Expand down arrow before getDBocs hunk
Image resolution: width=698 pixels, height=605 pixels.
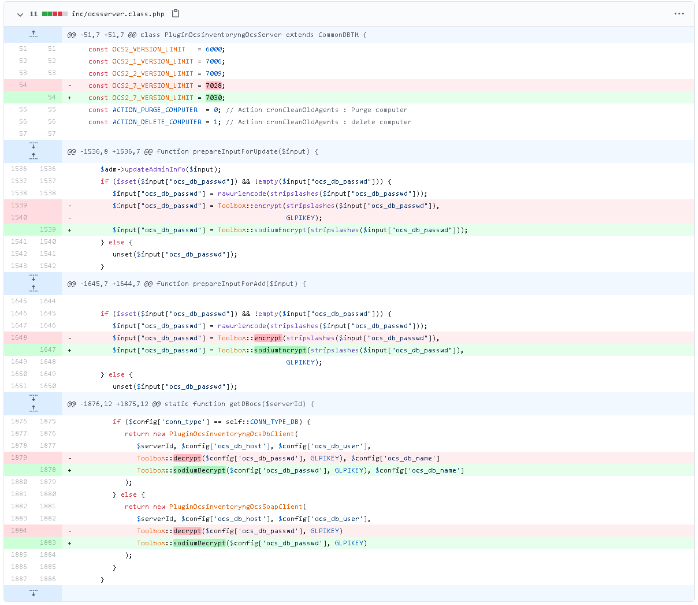tap(33, 398)
